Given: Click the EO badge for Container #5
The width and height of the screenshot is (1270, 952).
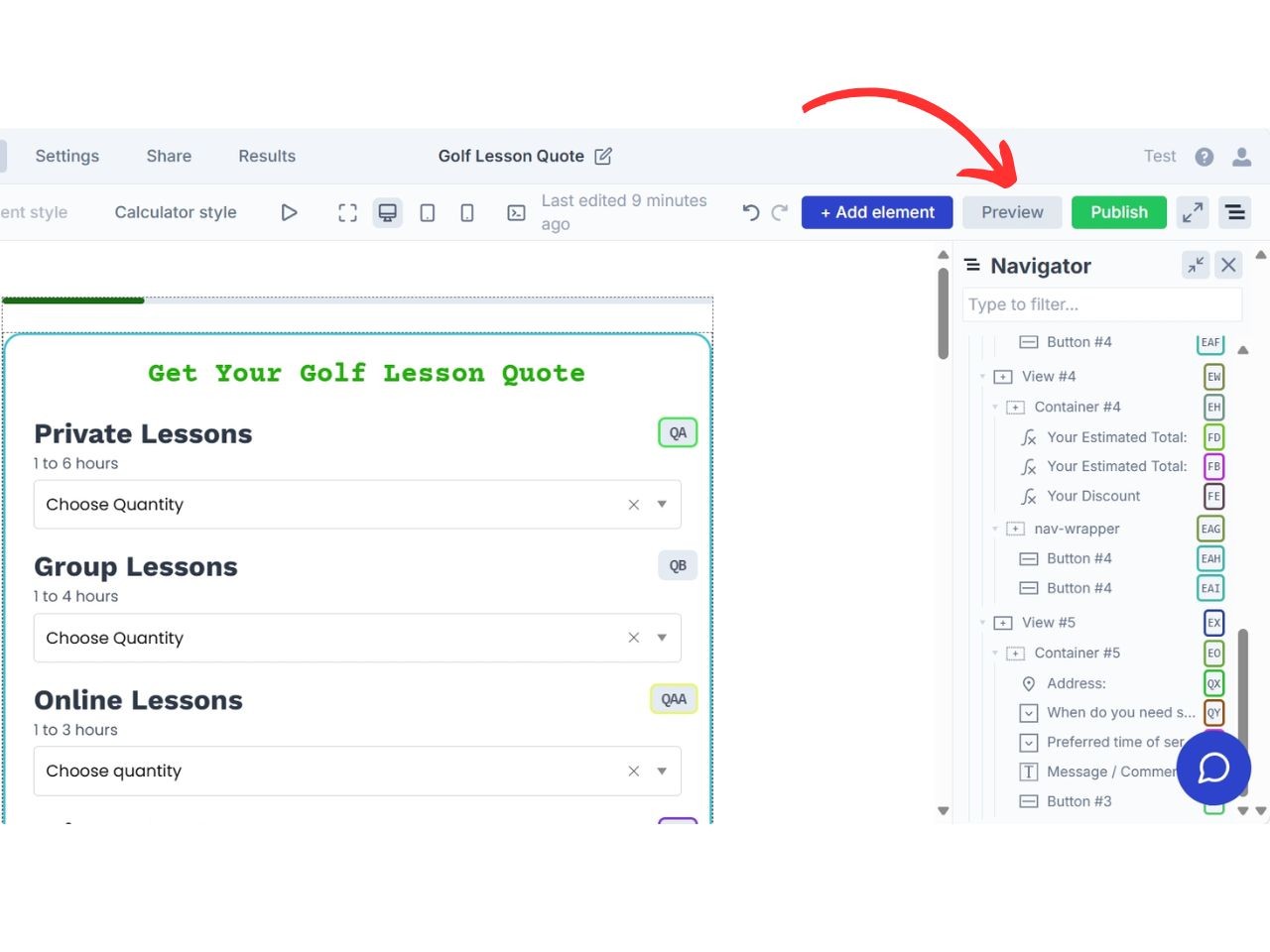Looking at the screenshot, I should coord(1214,653).
